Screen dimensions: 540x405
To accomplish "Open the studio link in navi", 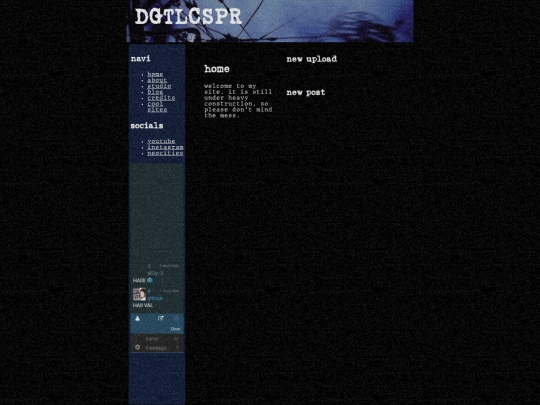I will (159, 86).
